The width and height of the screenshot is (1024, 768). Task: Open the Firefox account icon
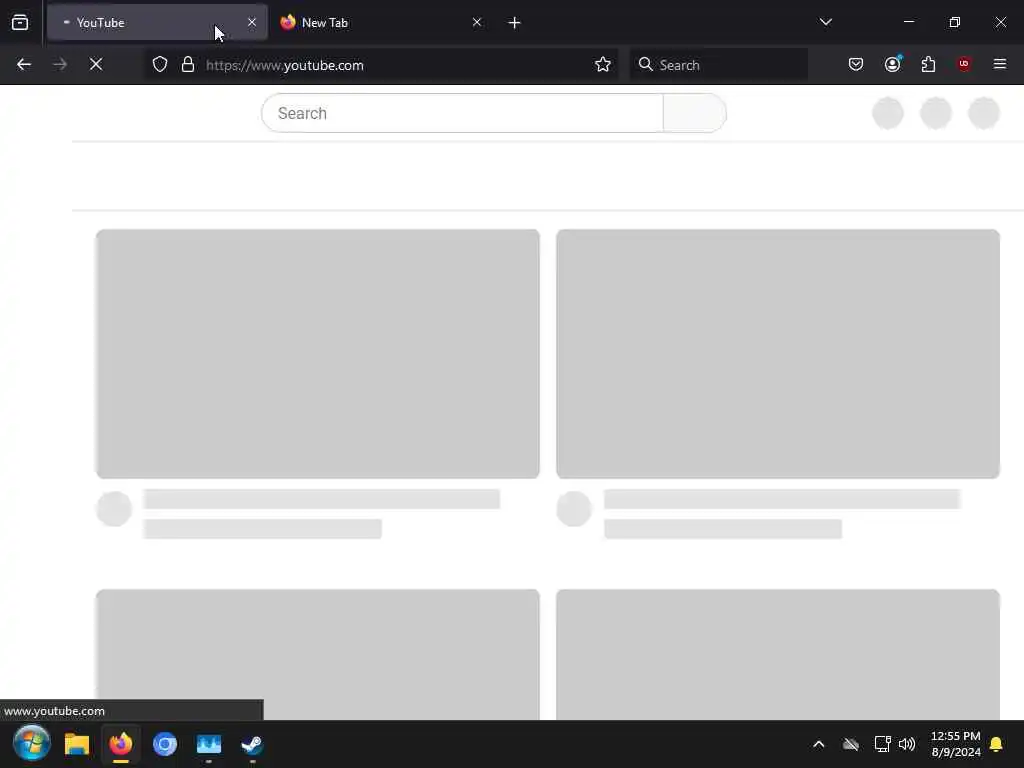pyautogui.click(x=893, y=64)
